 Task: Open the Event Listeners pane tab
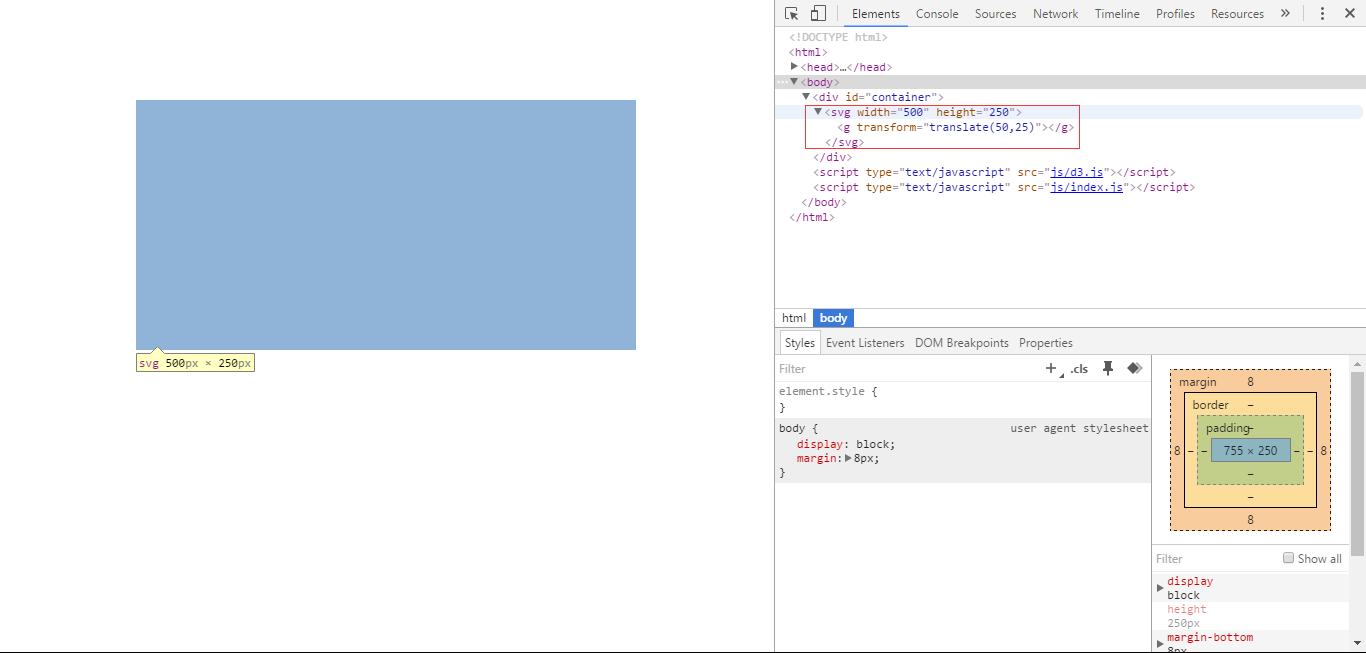[x=865, y=343]
